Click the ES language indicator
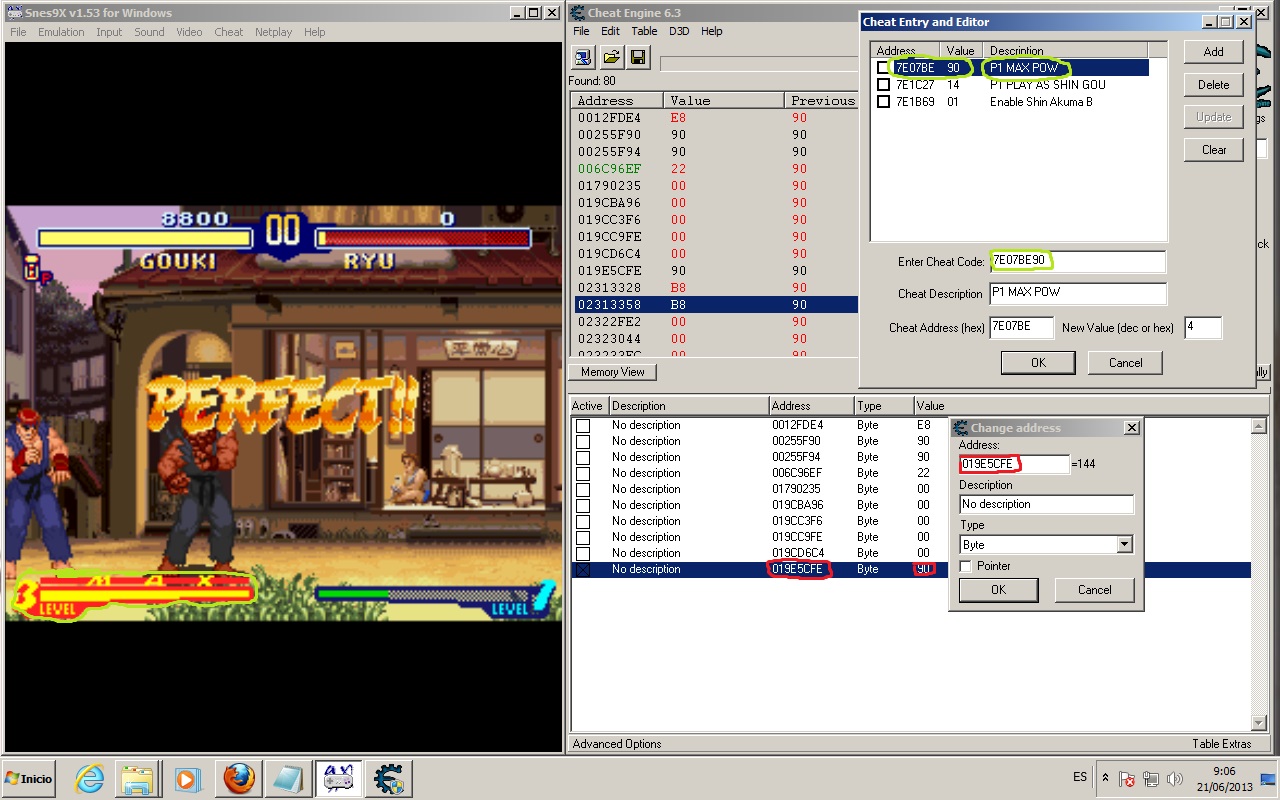Screen dimensions: 1280x800 pyautogui.click(x=1080, y=777)
